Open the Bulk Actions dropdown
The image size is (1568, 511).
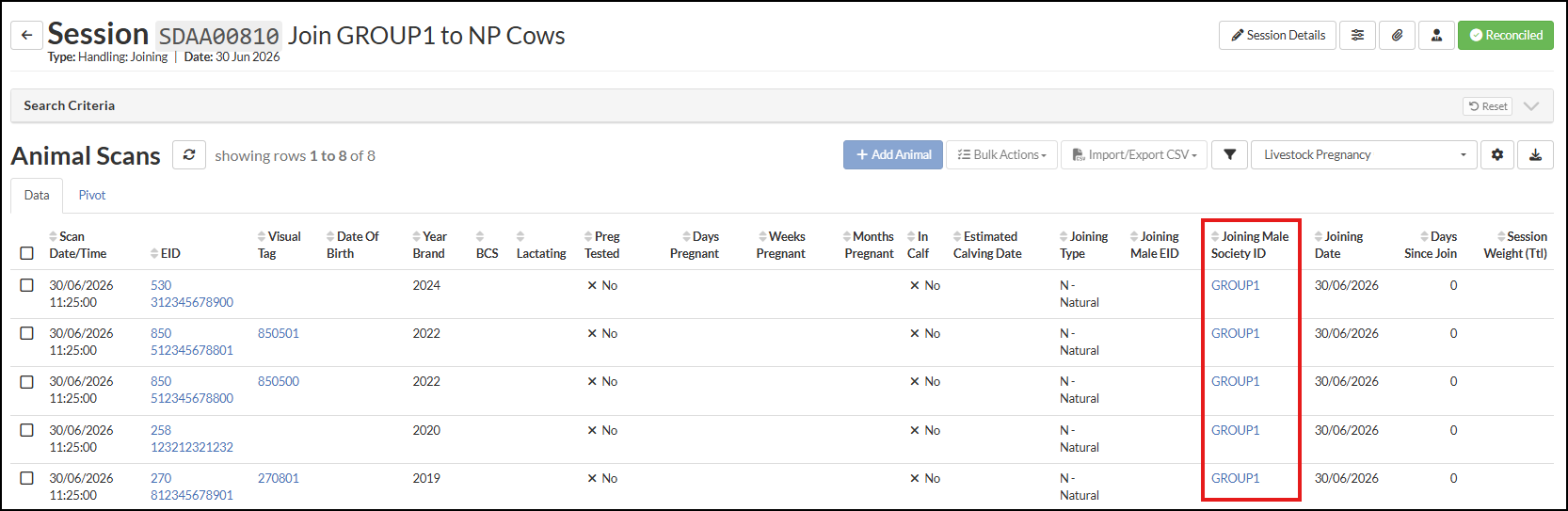(1001, 154)
